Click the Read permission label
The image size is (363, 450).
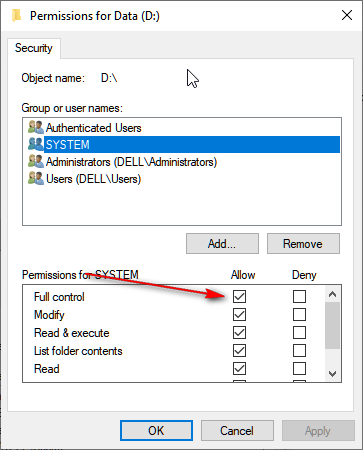(47, 369)
